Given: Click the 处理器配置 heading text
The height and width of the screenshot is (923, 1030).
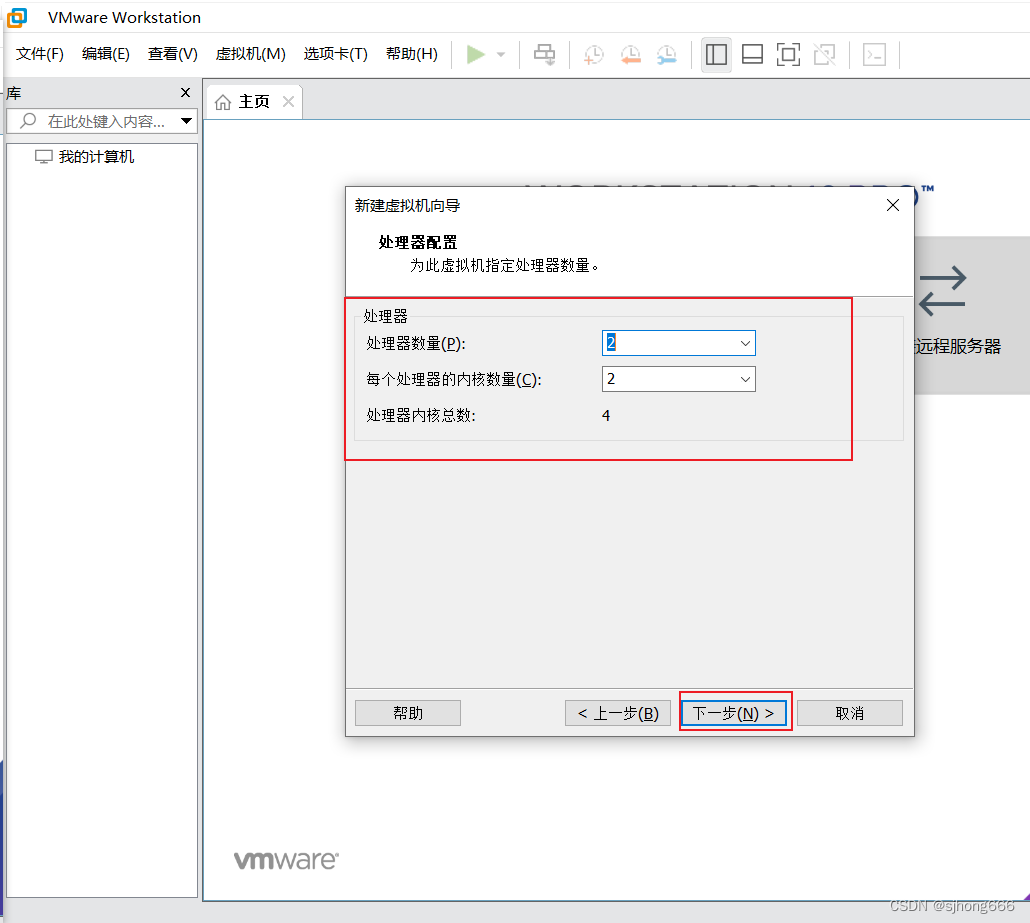Looking at the screenshot, I should coord(418,242).
